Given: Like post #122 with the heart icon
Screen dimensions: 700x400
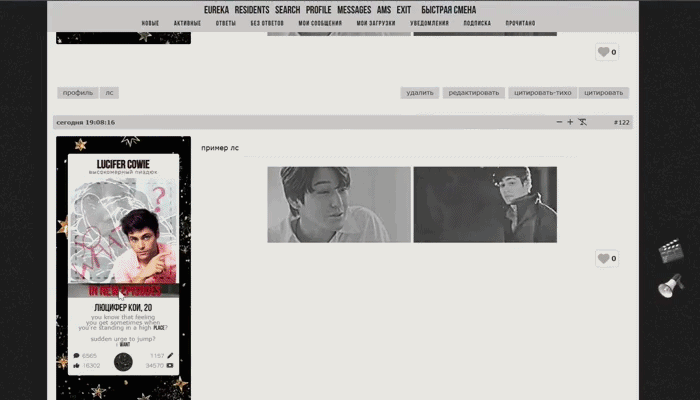Looking at the screenshot, I should 604,258.
